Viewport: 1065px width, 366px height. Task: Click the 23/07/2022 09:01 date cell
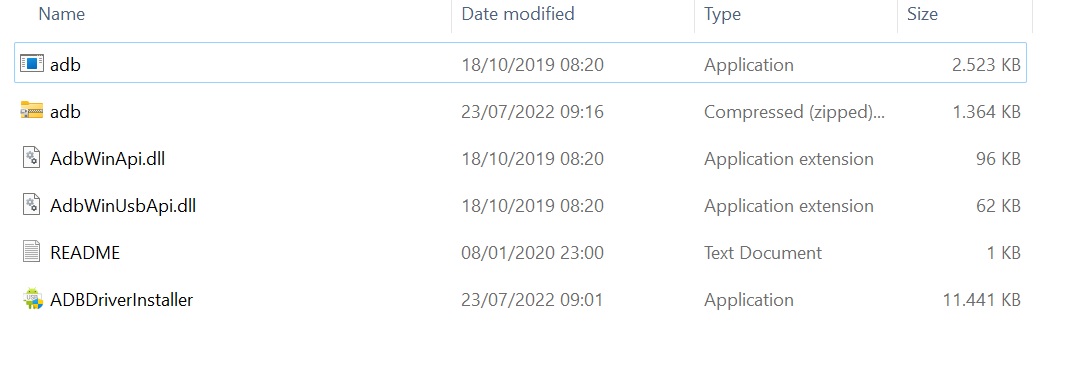click(x=532, y=299)
